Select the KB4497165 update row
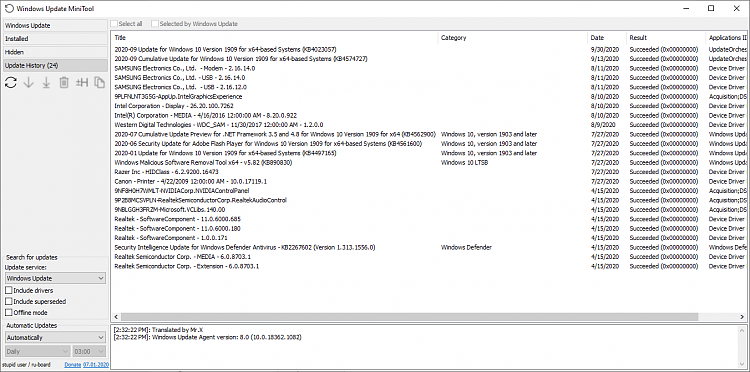 tap(430, 153)
